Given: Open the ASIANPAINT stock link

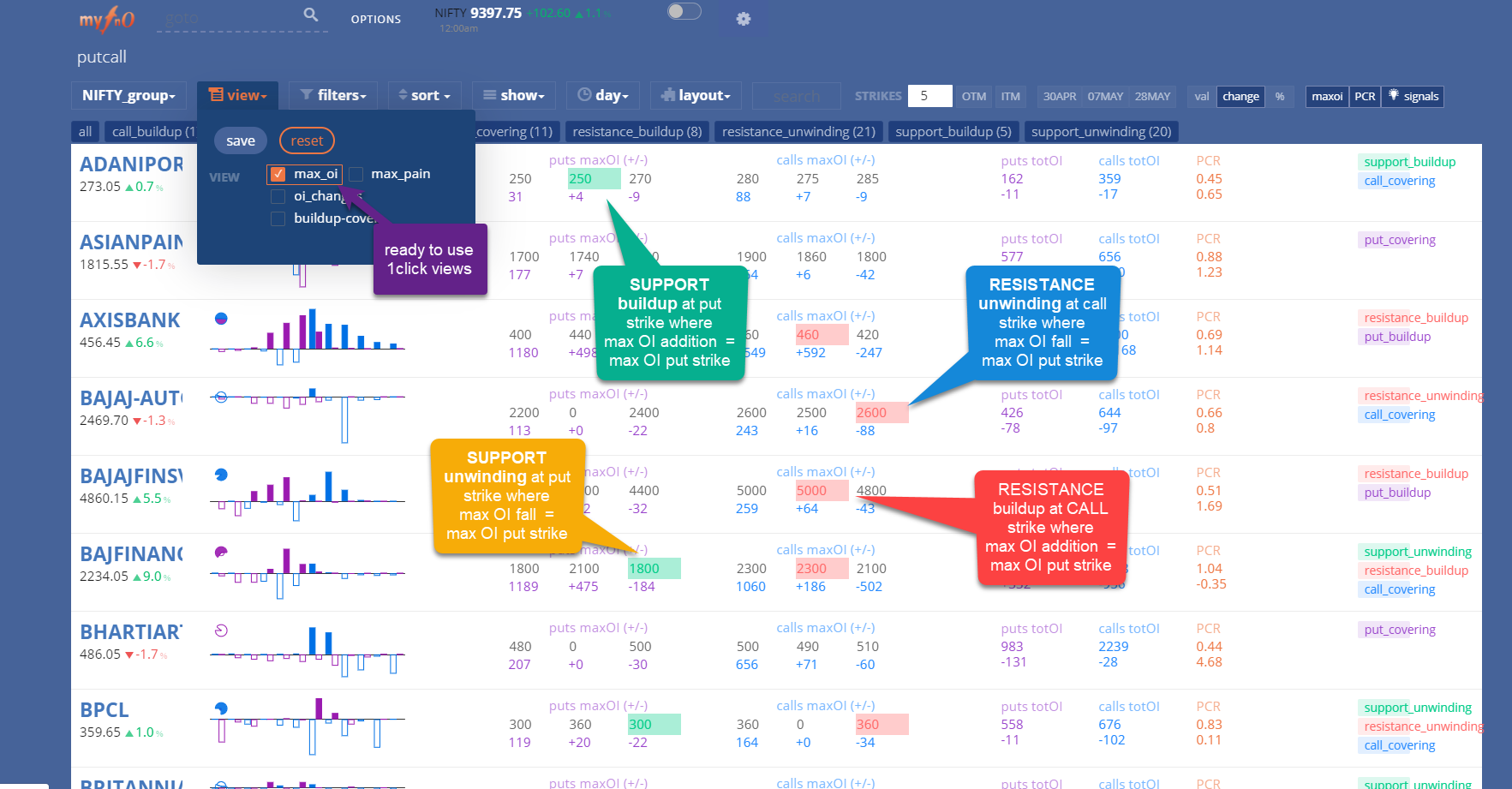Looking at the screenshot, I should pos(132,242).
